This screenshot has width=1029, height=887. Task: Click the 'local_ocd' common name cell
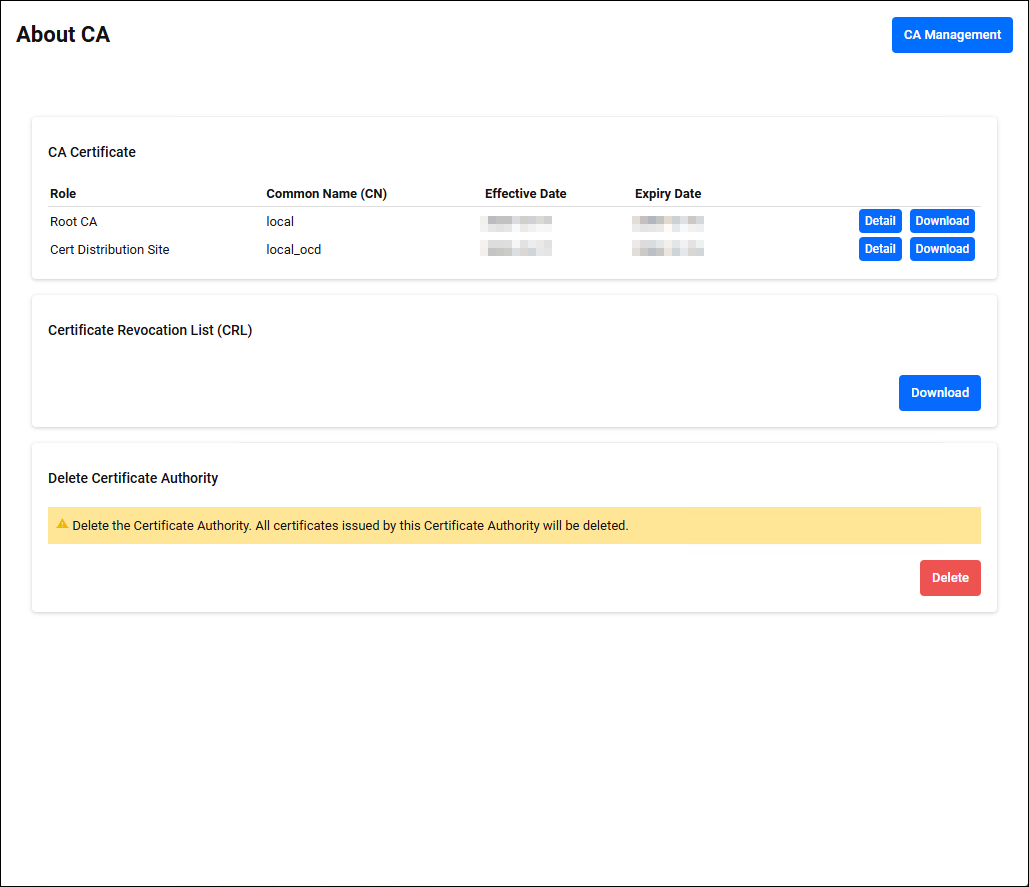point(293,250)
